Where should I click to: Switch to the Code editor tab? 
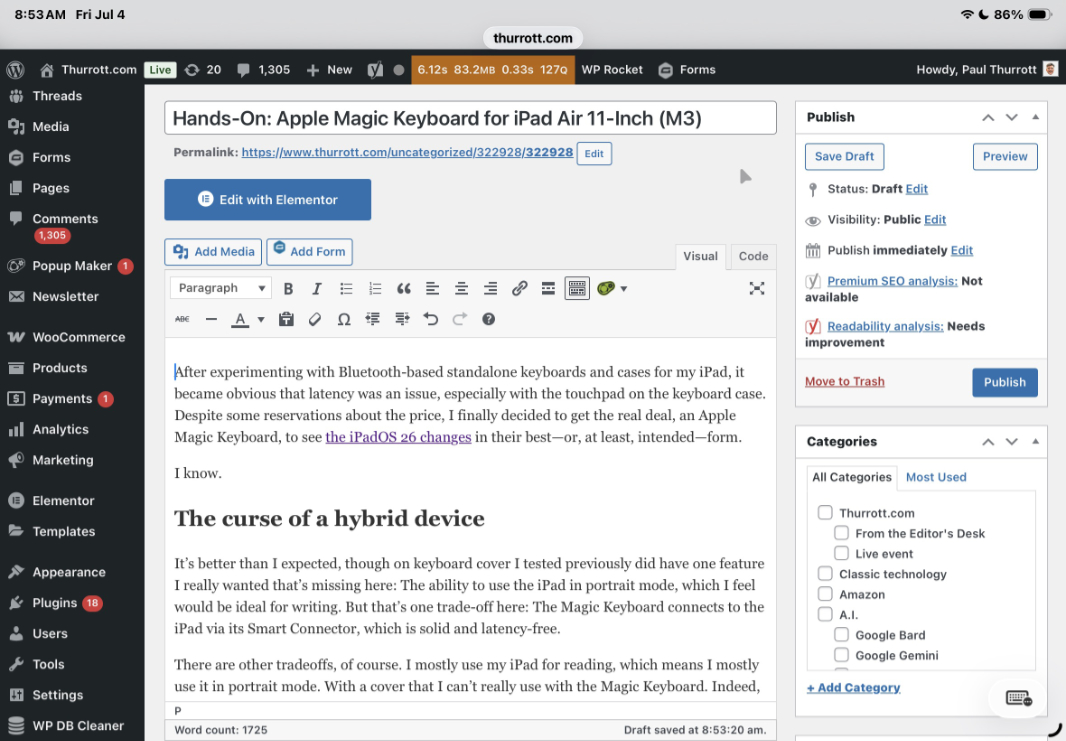pos(753,256)
